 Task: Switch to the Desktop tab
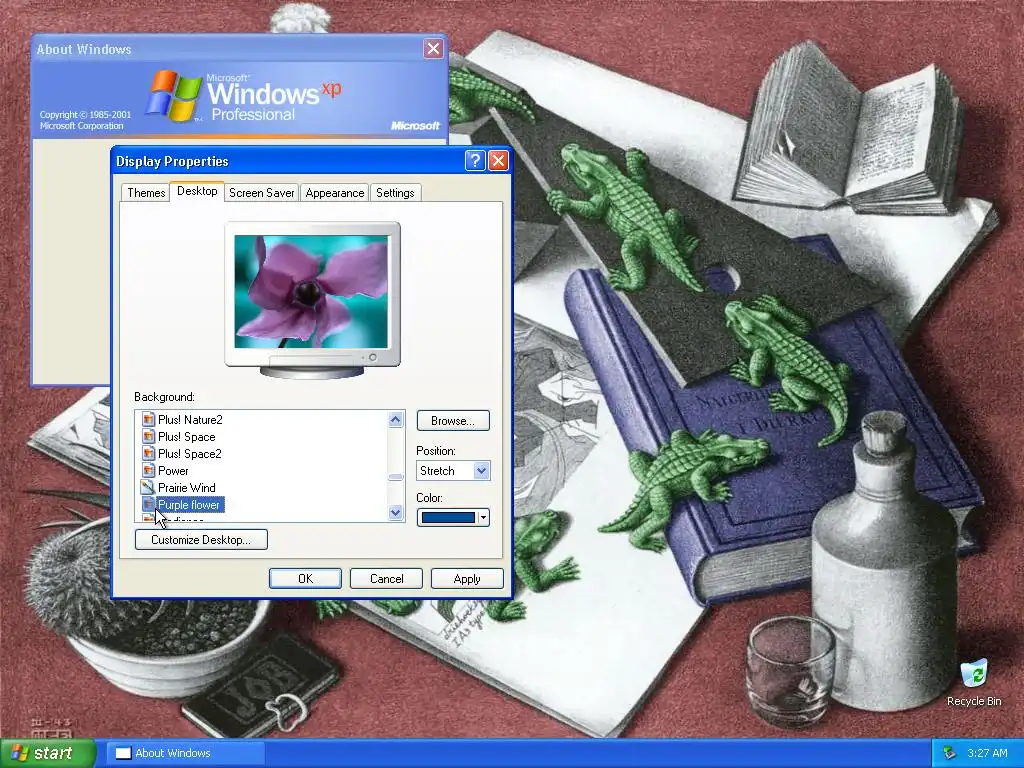tap(197, 191)
